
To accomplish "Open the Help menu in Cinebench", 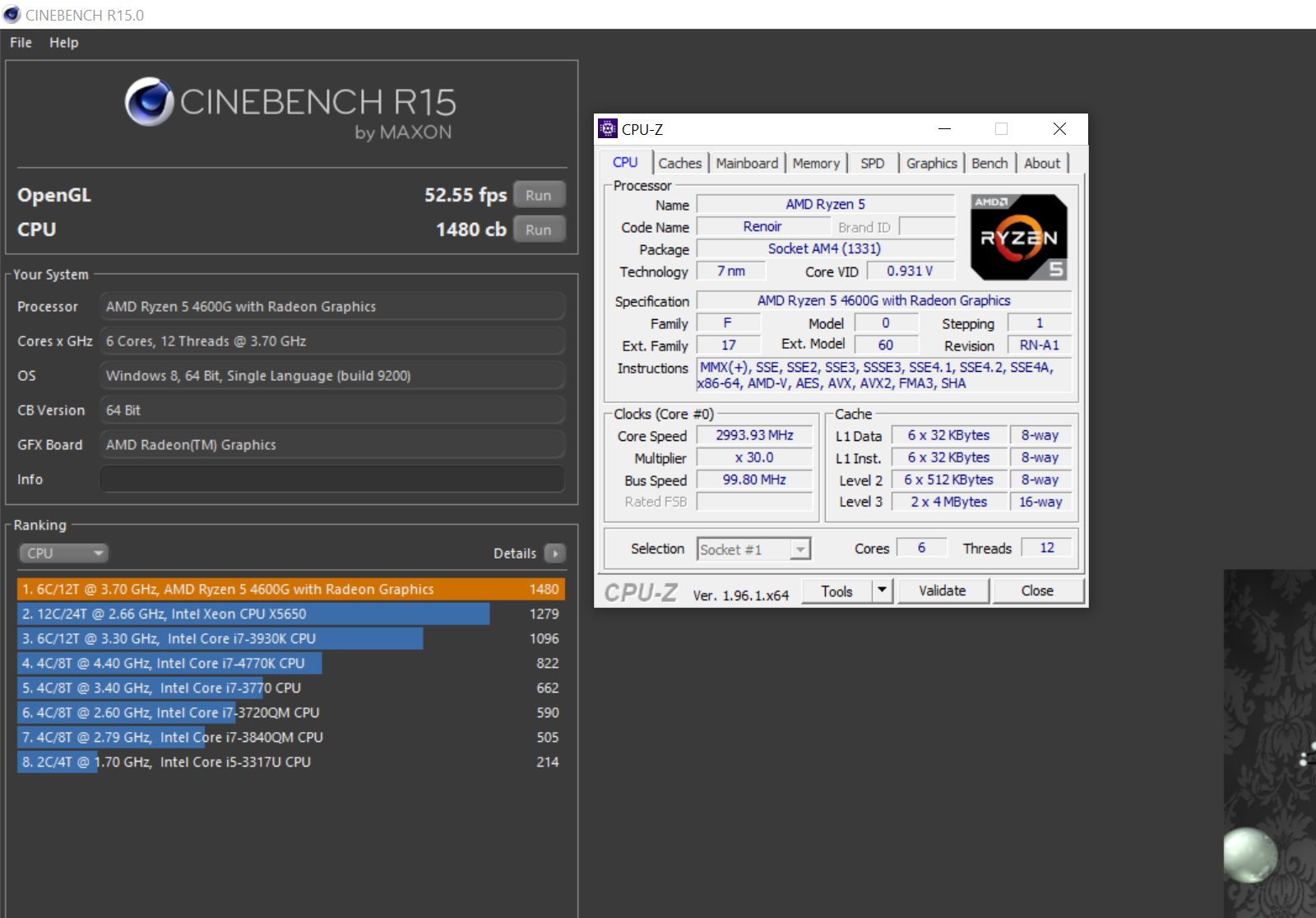I will click(63, 43).
